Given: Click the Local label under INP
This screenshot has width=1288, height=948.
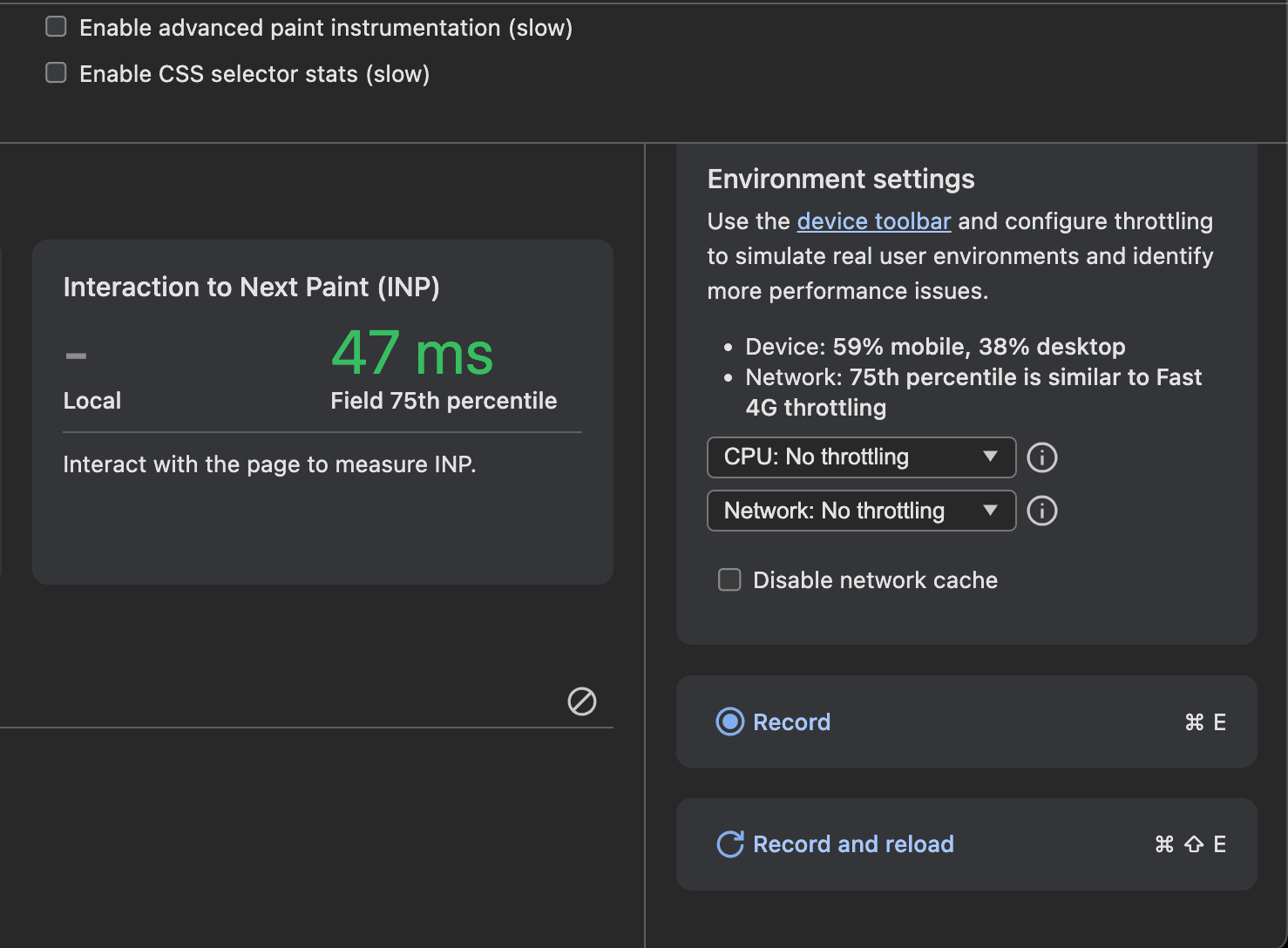Looking at the screenshot, I should point(92,401).
